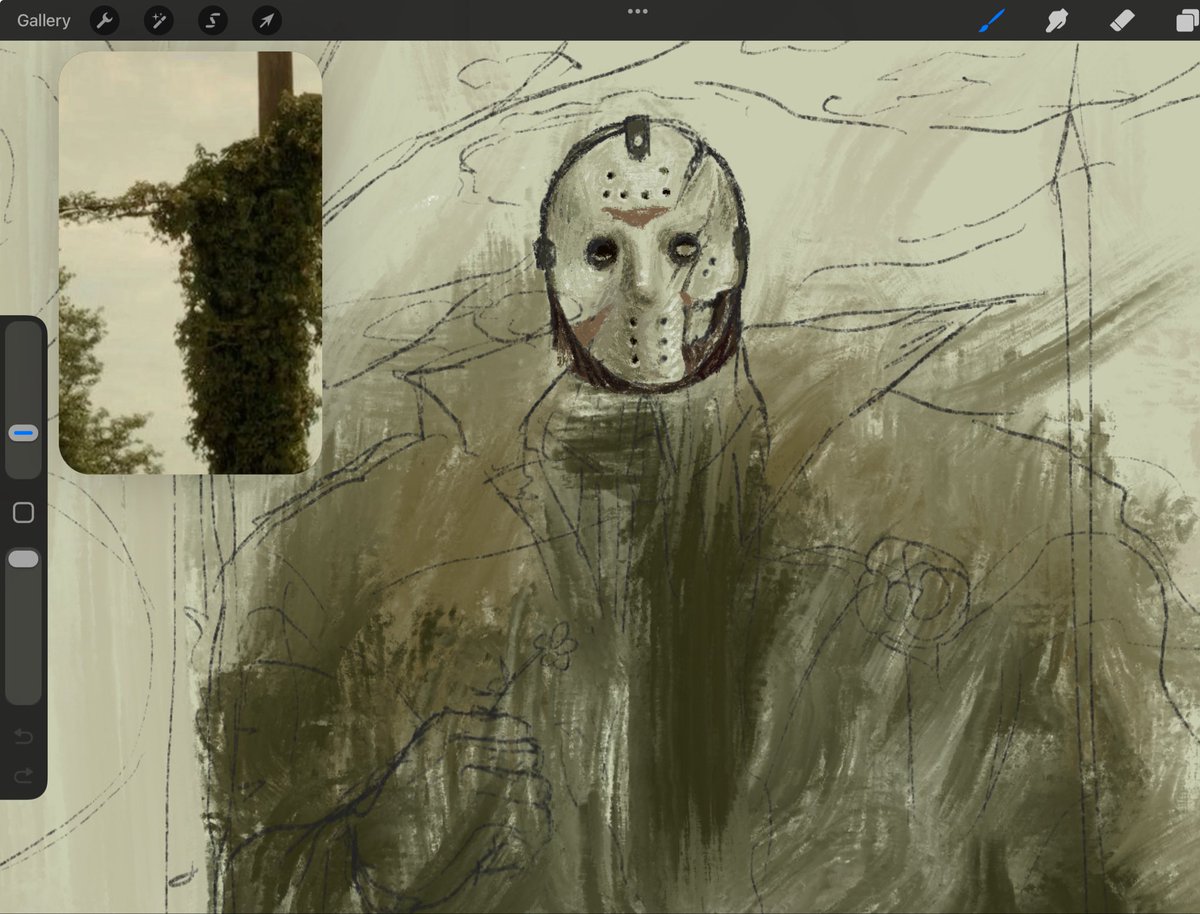Adjust the brush size slider

pyautogui.click(x=23, y=432)
